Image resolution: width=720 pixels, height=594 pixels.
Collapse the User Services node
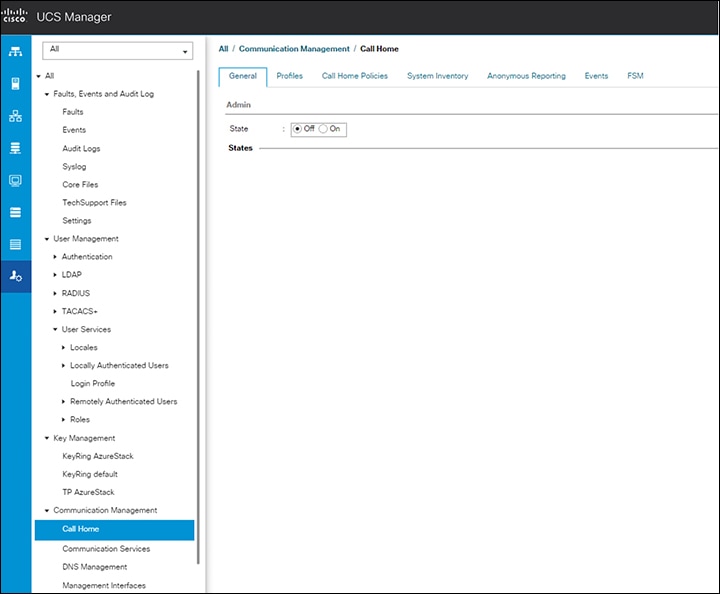pos(55,330)
